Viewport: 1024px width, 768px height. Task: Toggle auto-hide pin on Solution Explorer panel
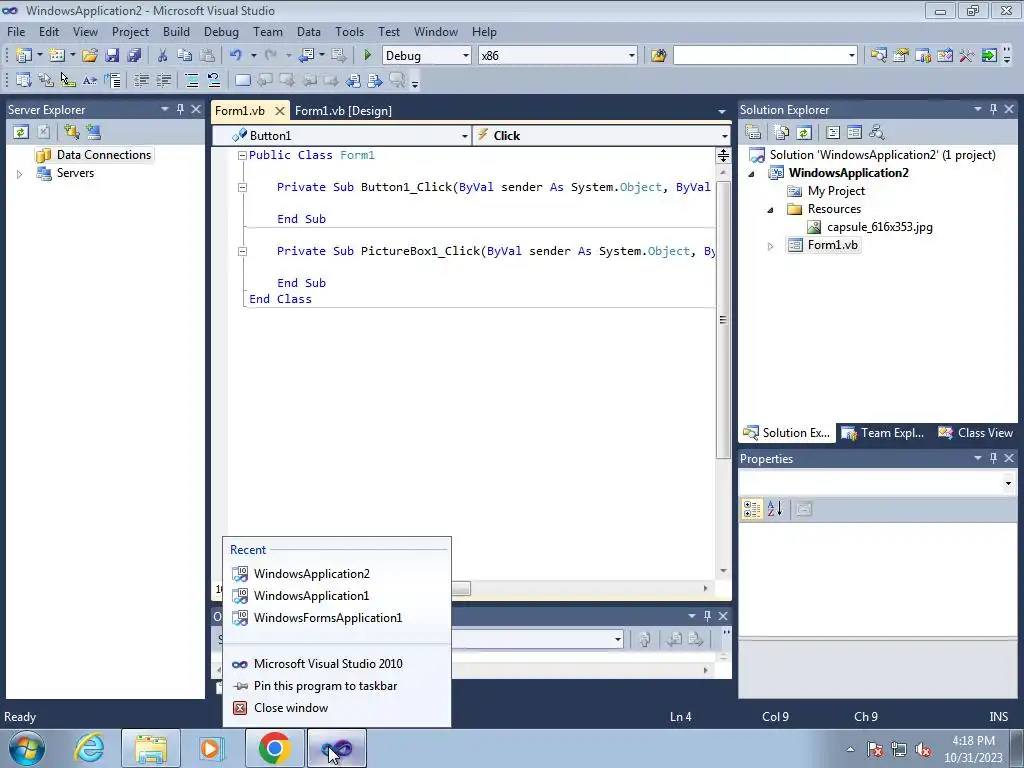(993, 109)
